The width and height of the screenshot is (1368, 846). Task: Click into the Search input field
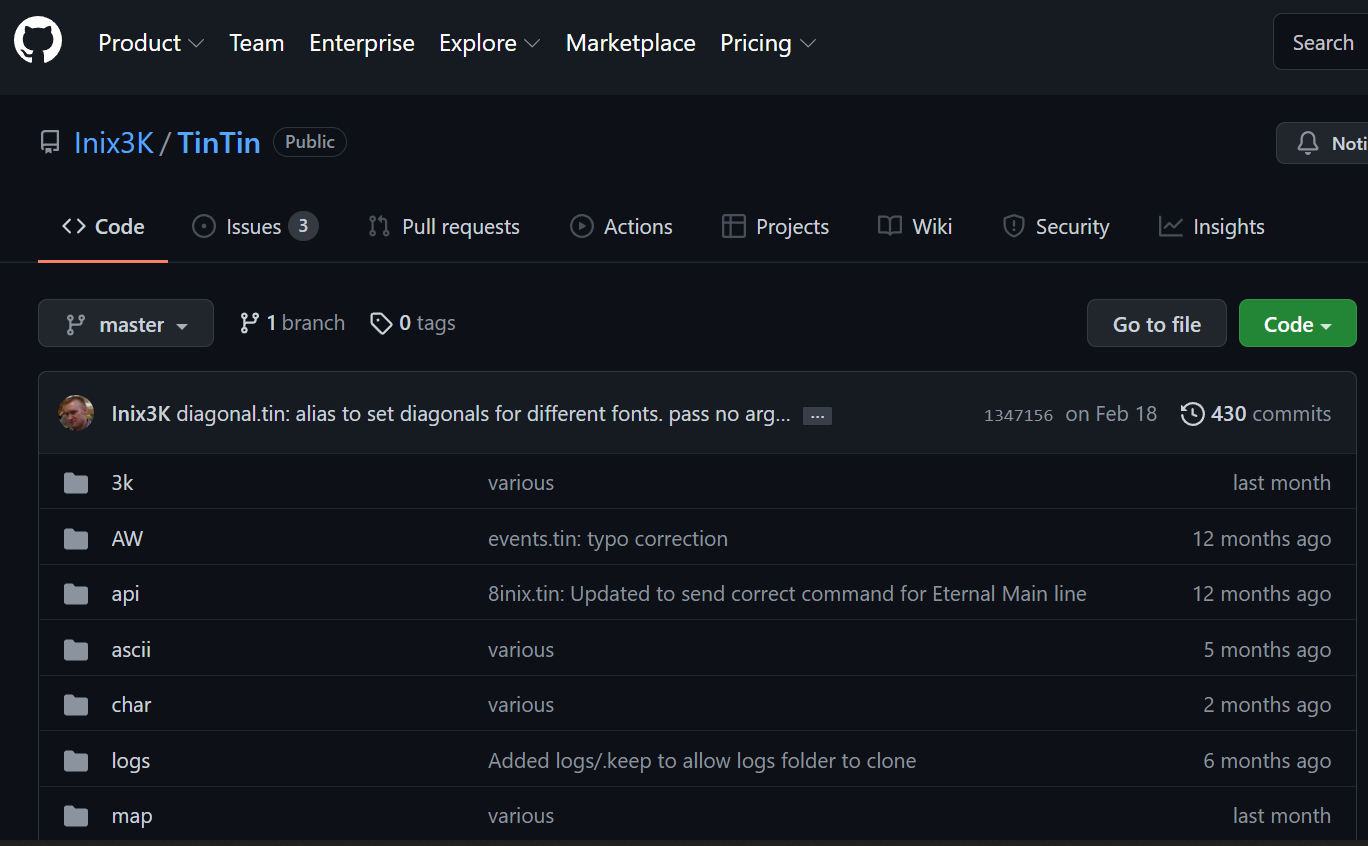1322,43
